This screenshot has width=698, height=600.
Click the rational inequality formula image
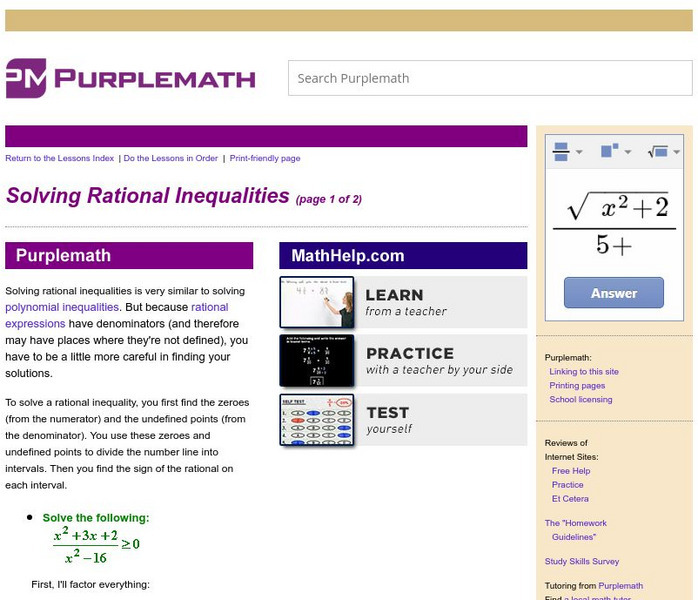click(x=96, y=545)
